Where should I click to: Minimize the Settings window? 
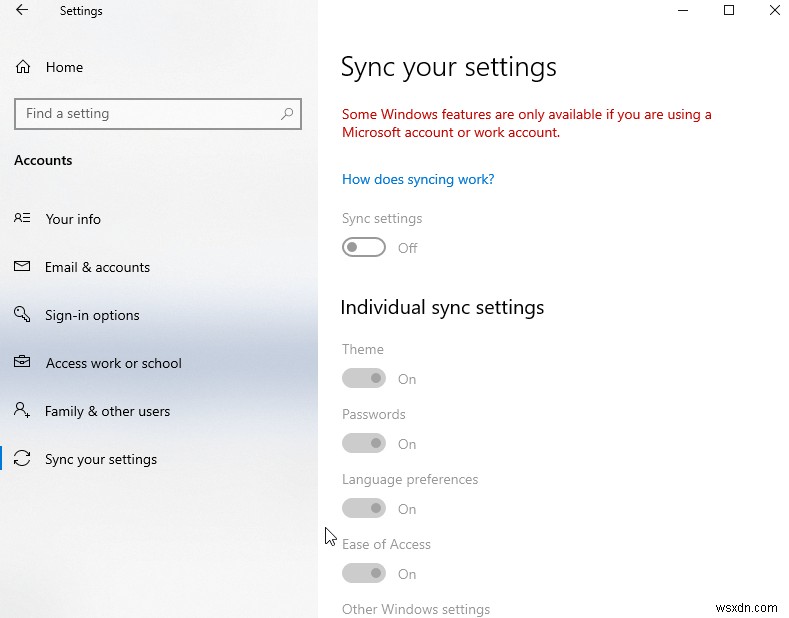pos(683,10)
